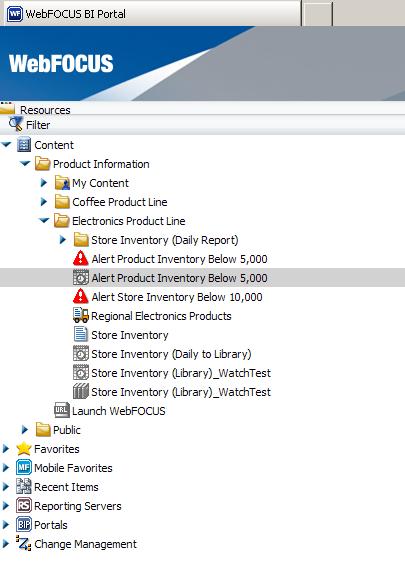Image resolution: width=405 pixels, height=563 pixels.
Task: Click the Portals BIP icon
Action: coord(24,525)
